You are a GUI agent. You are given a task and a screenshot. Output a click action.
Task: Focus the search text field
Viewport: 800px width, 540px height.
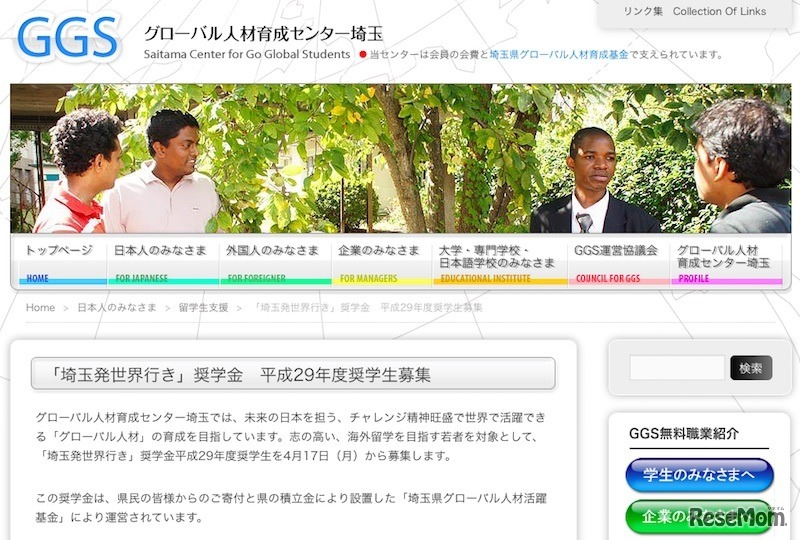pyautogui.click(x=677, y=368)
